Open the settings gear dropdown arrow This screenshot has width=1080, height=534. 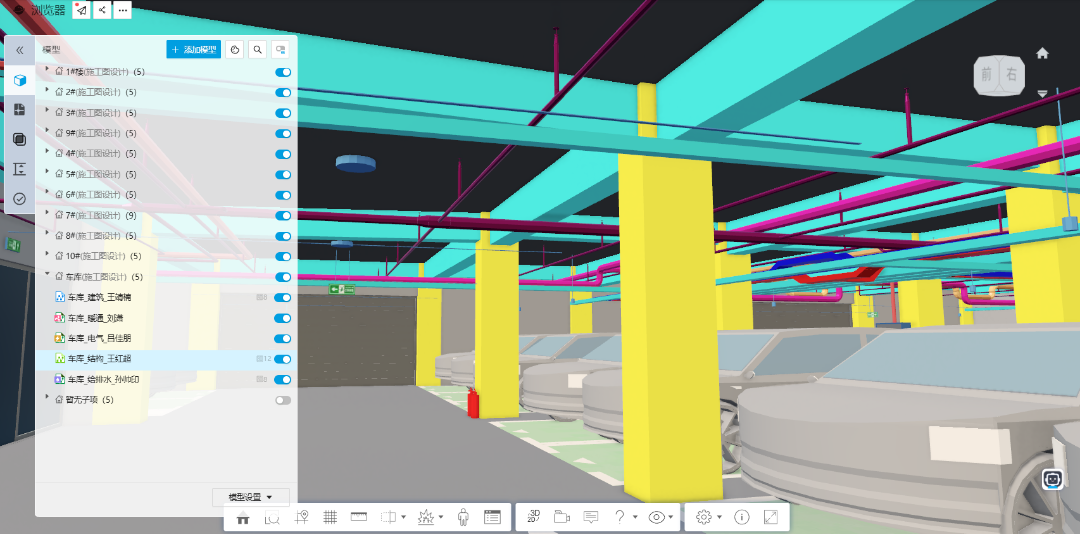click(719, 517)
